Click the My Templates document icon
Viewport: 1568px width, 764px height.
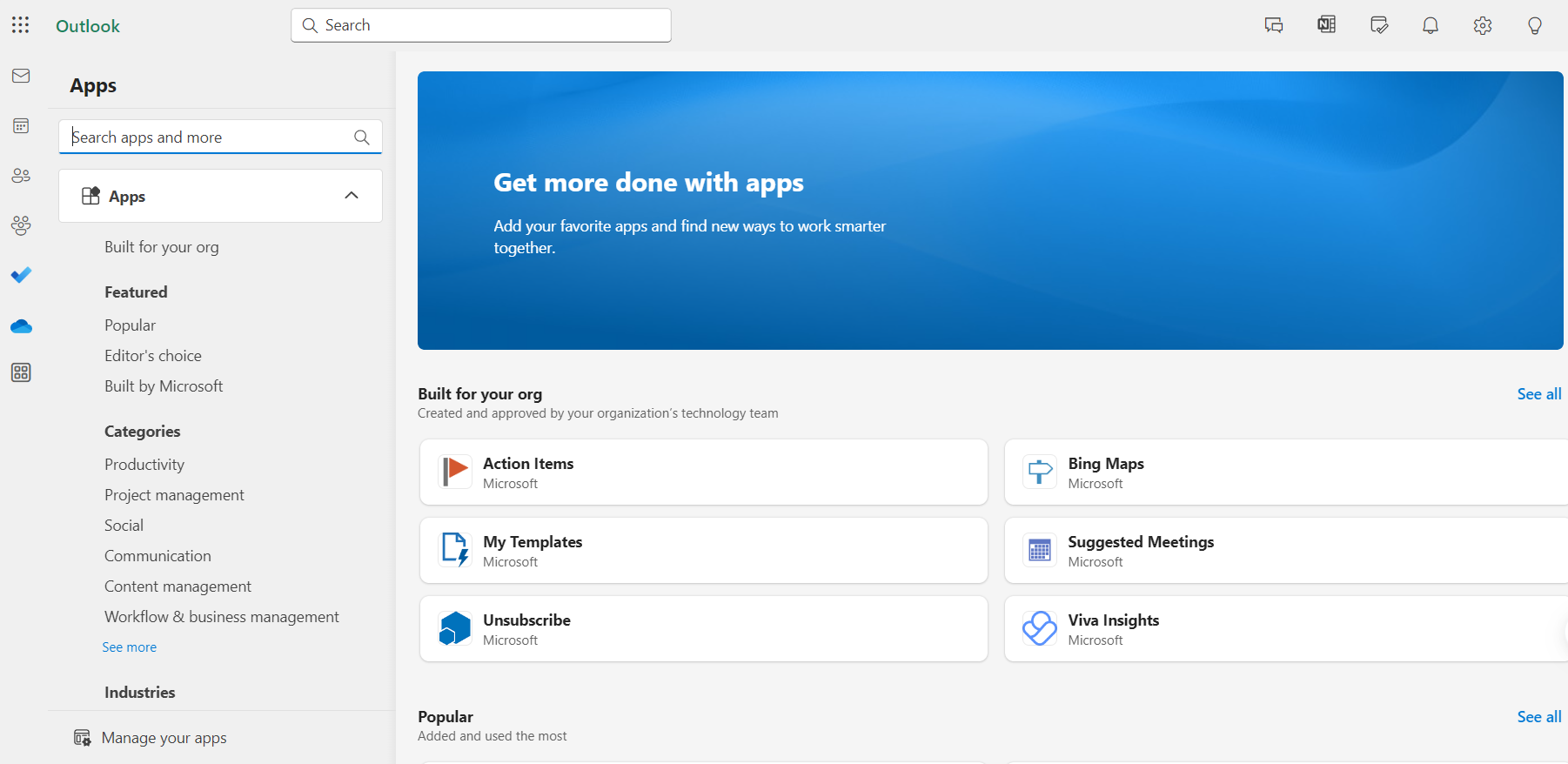pos(455,550)
